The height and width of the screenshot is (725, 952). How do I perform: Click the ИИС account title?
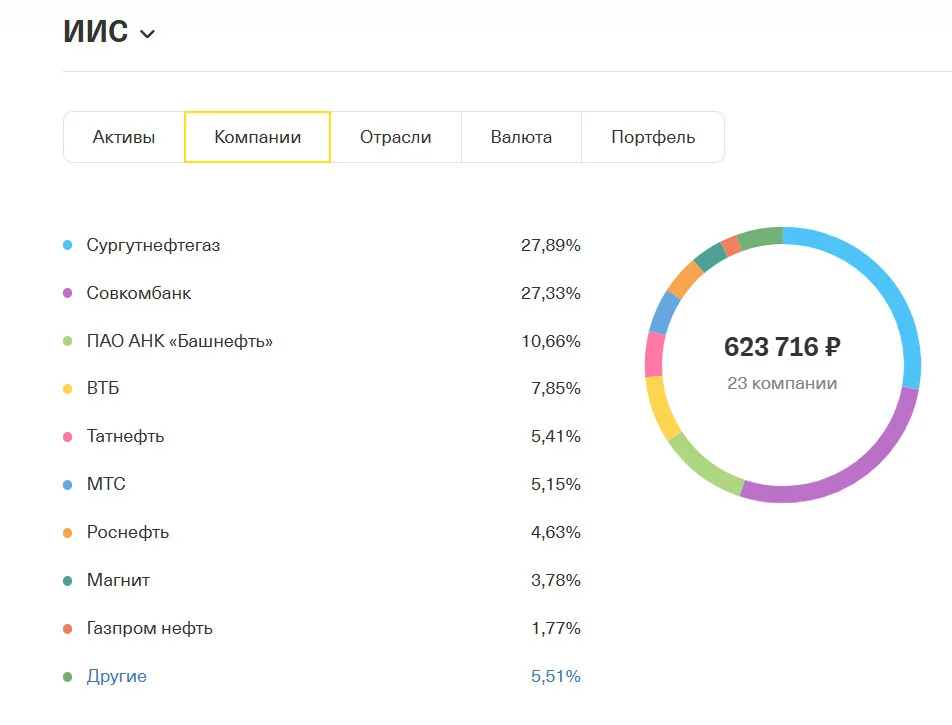(96, 32)
